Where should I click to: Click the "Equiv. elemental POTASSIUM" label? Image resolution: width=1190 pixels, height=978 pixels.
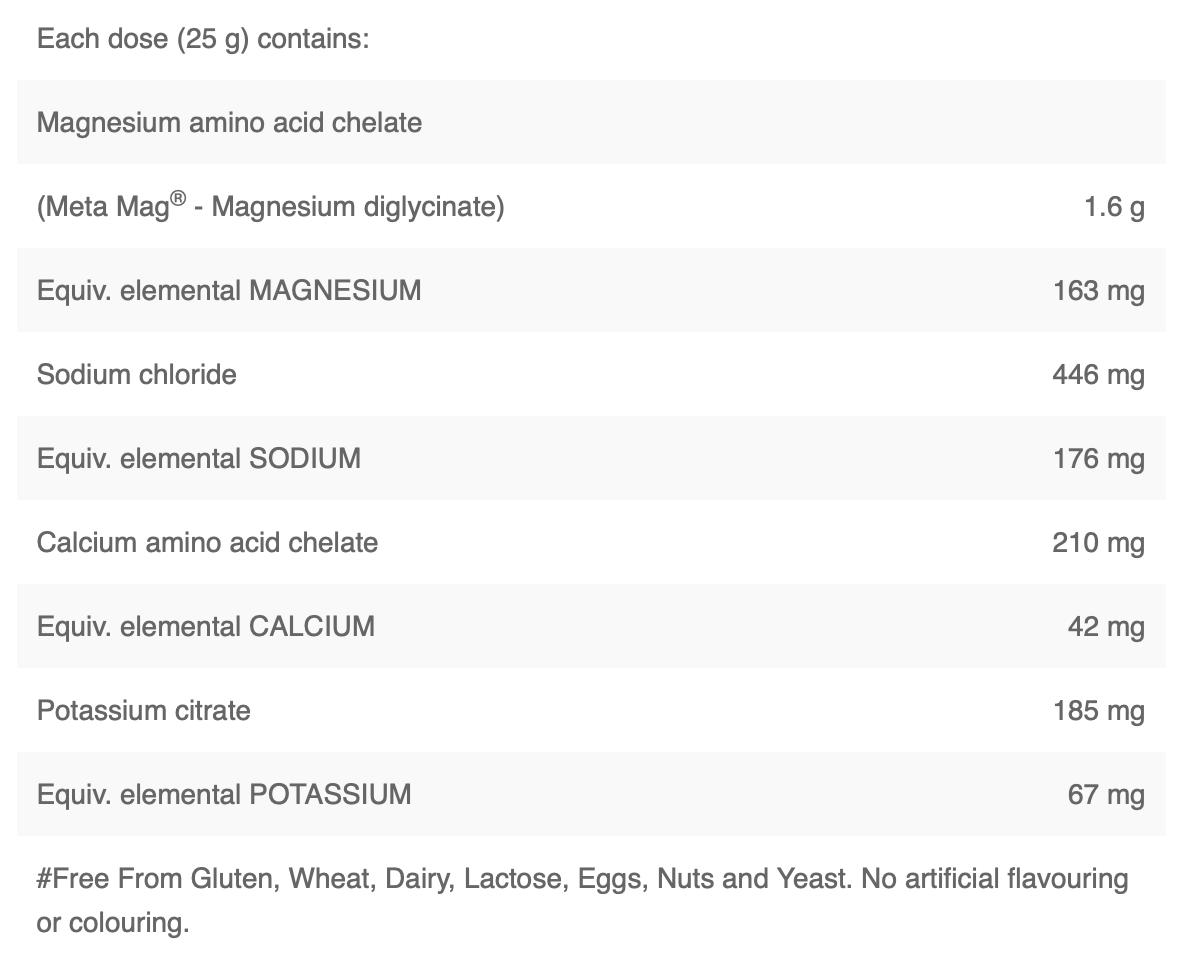tap(224, 795)
